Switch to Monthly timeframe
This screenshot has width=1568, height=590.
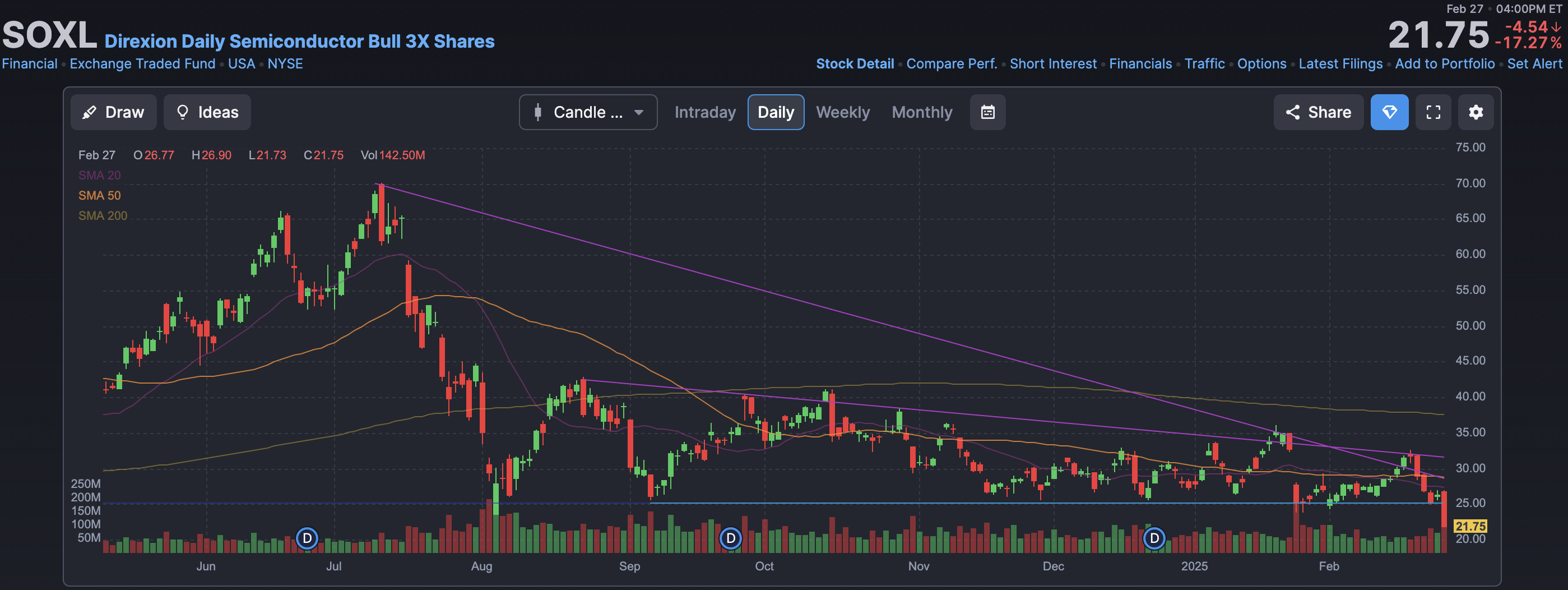pos(921,112)
